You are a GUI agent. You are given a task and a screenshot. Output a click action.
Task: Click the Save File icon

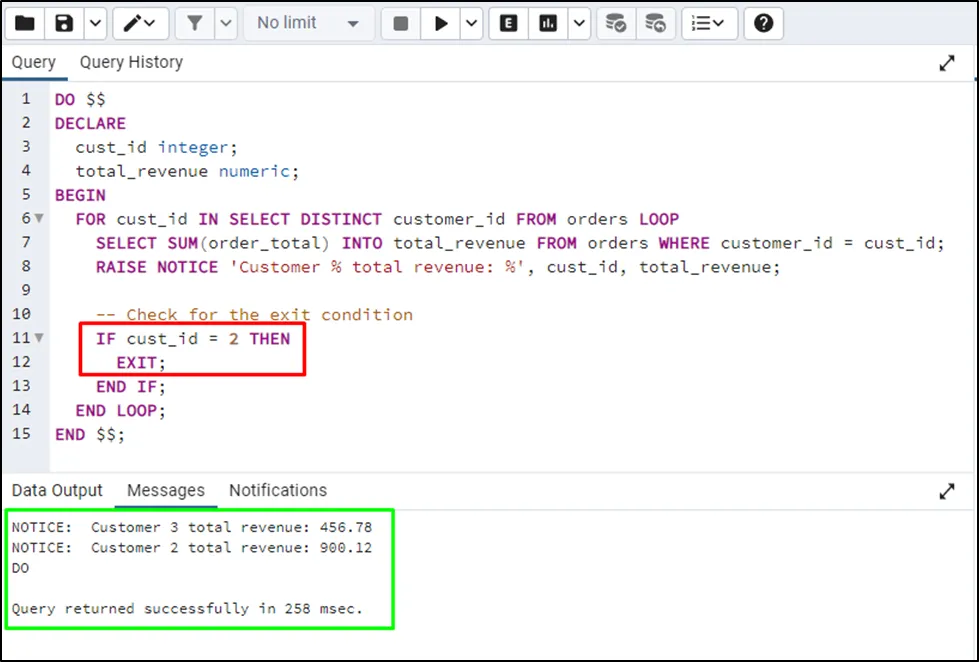[65, 23]
